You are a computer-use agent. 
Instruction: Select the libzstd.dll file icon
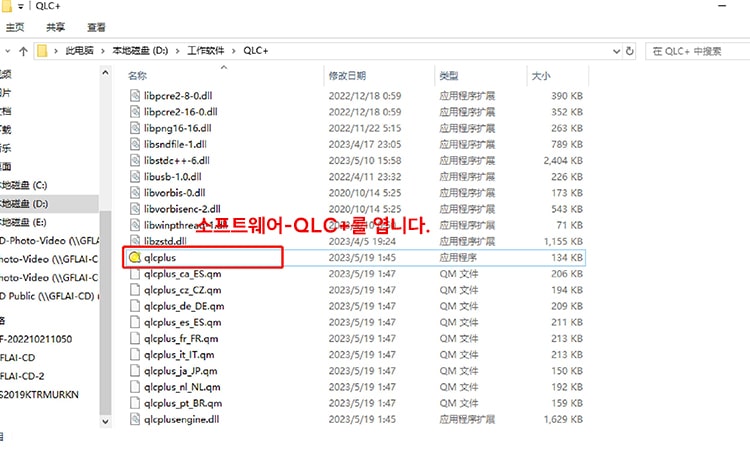[135, 241]
